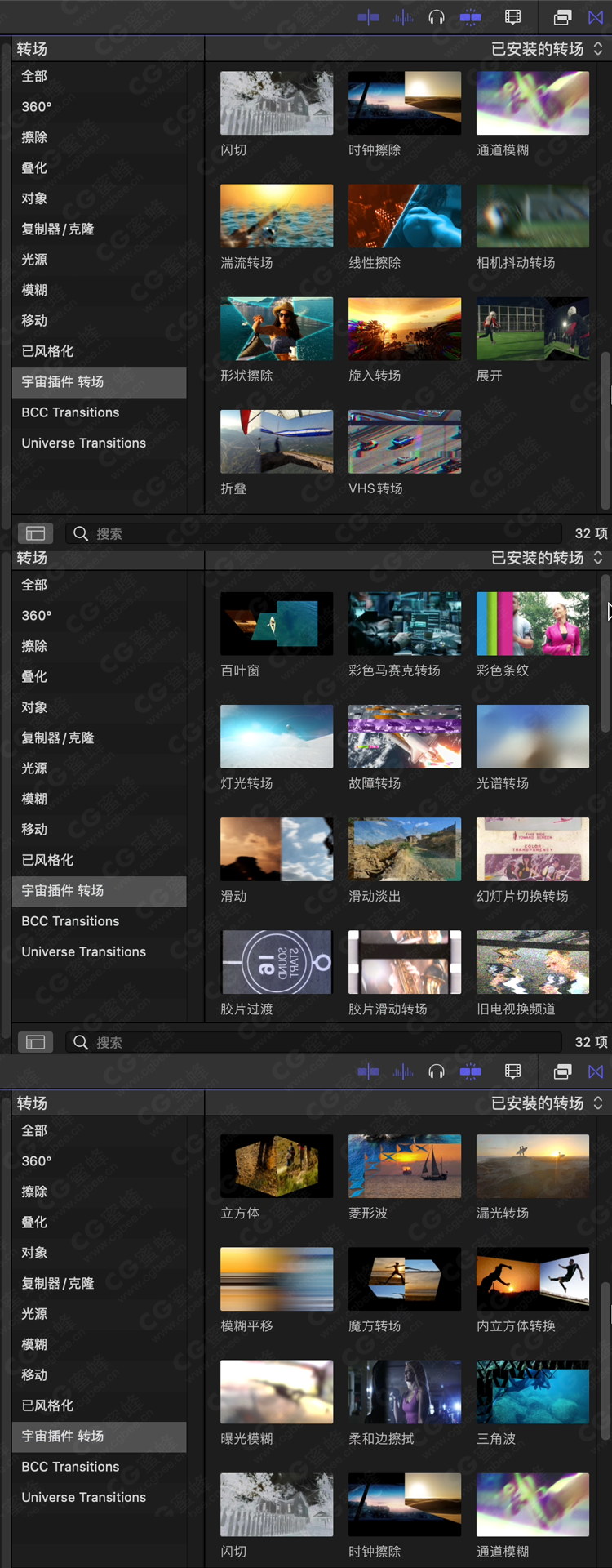Select the 彩色马赛克转场 thumbnail
Screen dimensions: 612x1568
click(405, 623)
